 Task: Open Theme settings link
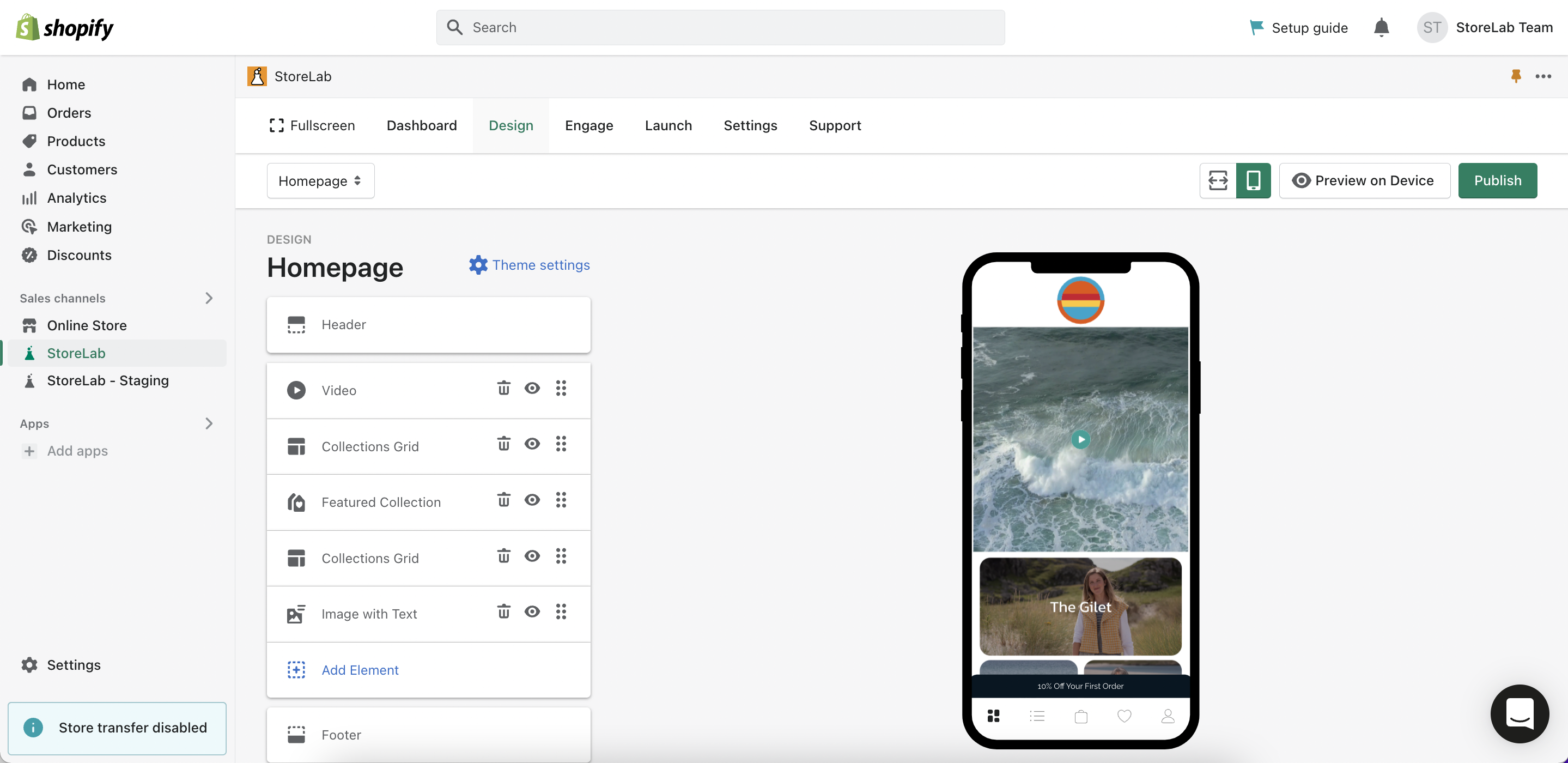(529, 265)
